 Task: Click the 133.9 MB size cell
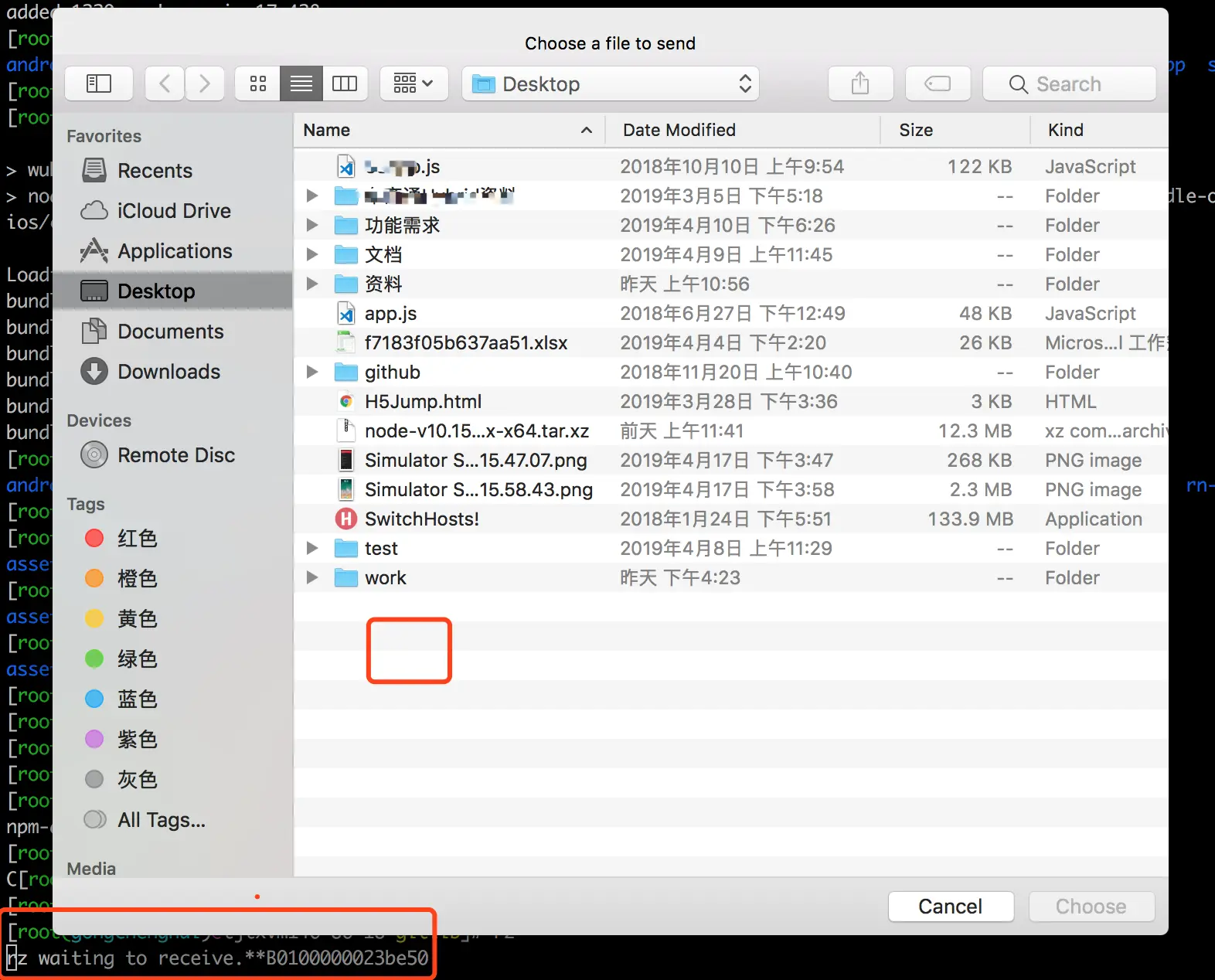point(970,519)
